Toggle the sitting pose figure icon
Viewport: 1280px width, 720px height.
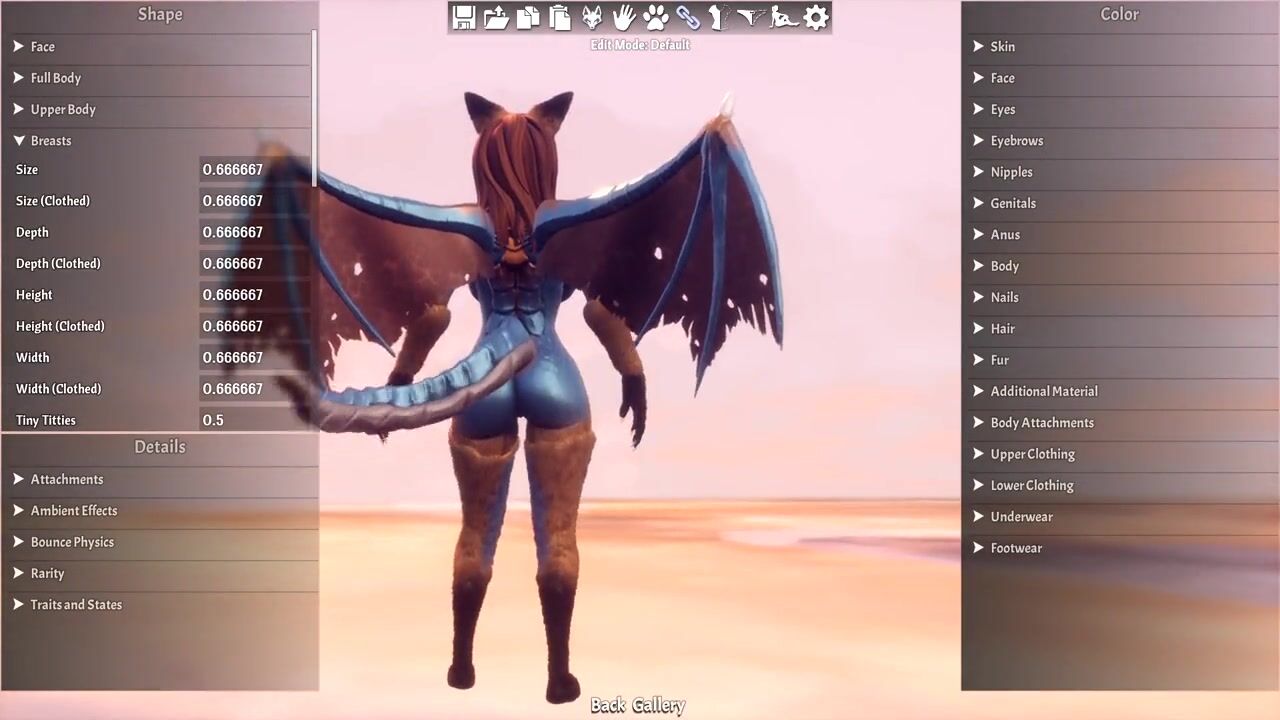(784, 17)
